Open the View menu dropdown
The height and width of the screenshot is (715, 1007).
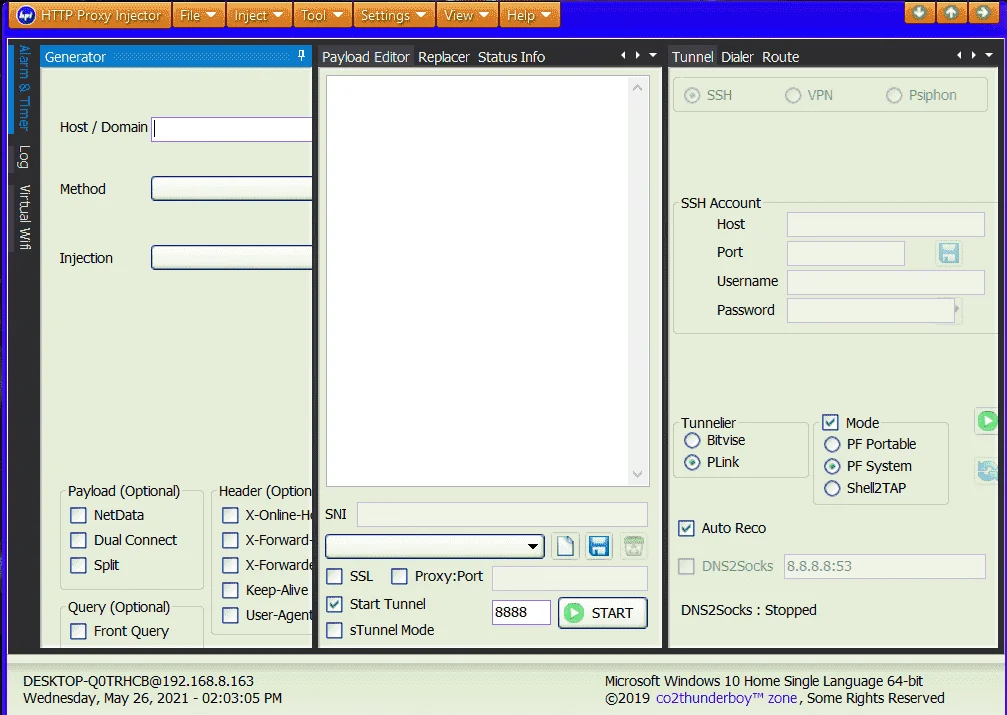click(x=467, y=15)
